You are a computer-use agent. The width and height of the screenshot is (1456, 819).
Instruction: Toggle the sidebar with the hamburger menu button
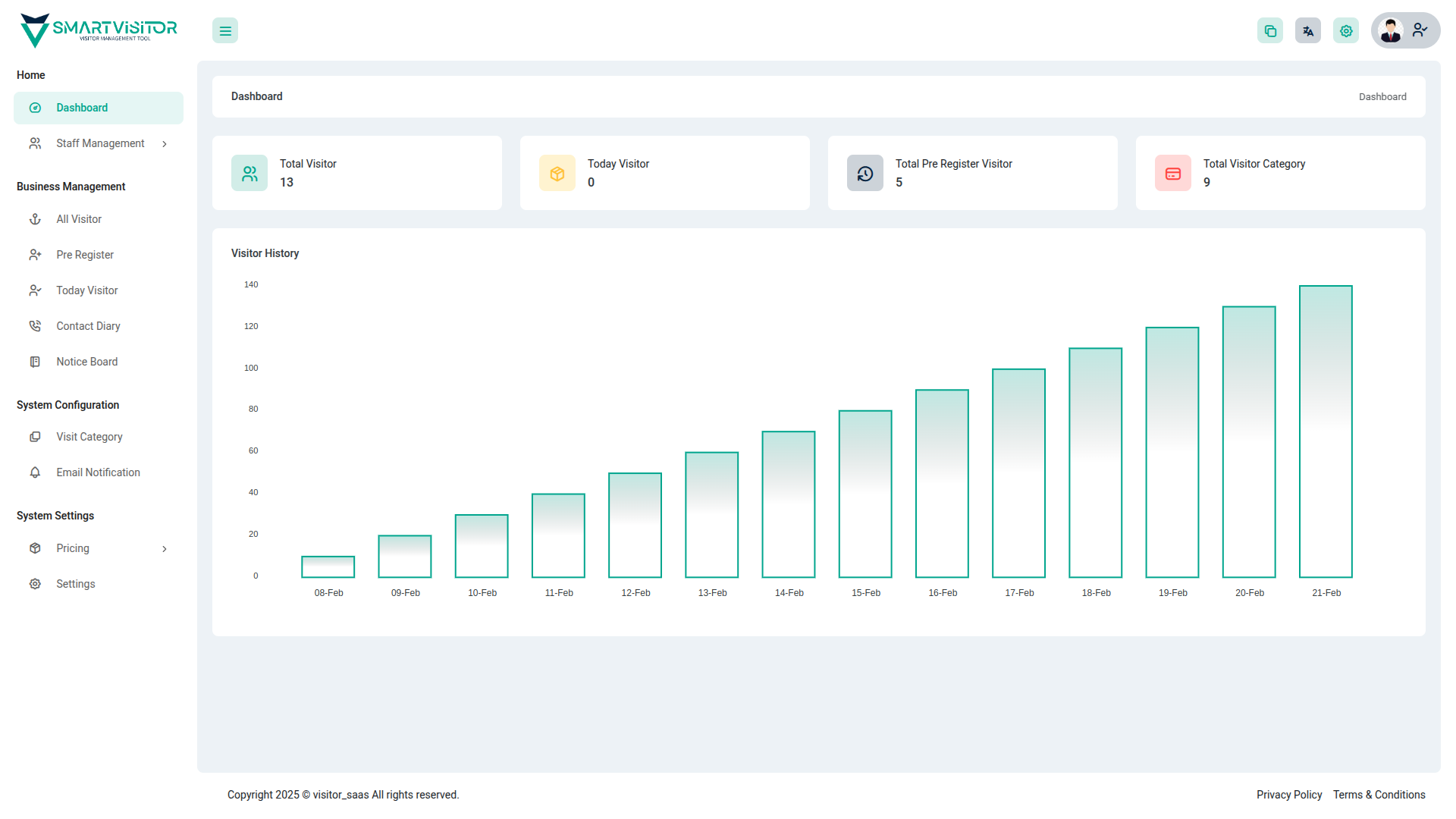coord(225,31)
